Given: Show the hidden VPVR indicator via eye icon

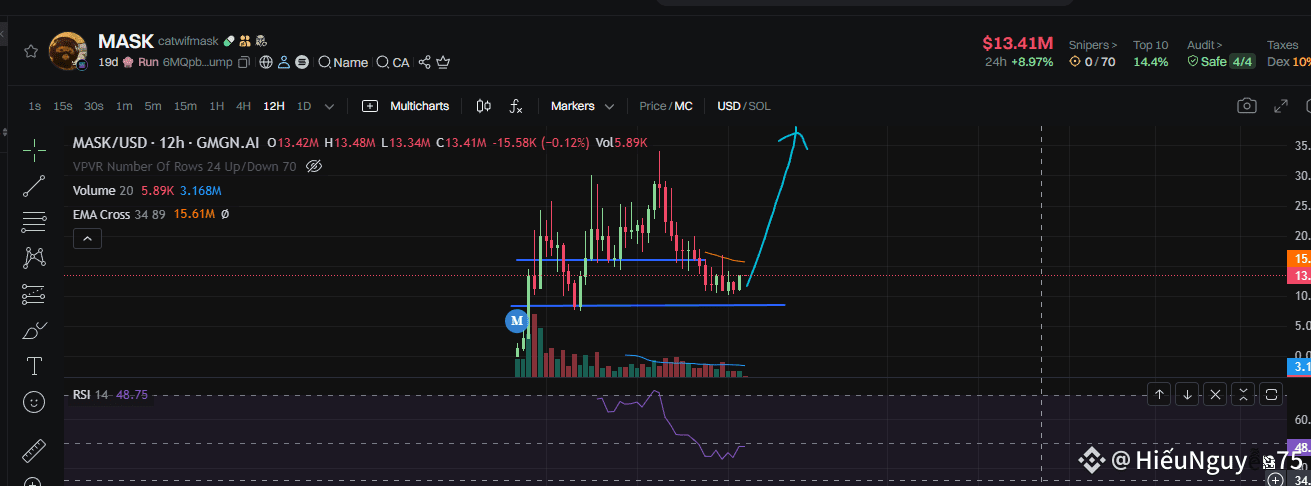Looking at the screenshot, I should tap(314, 166).
